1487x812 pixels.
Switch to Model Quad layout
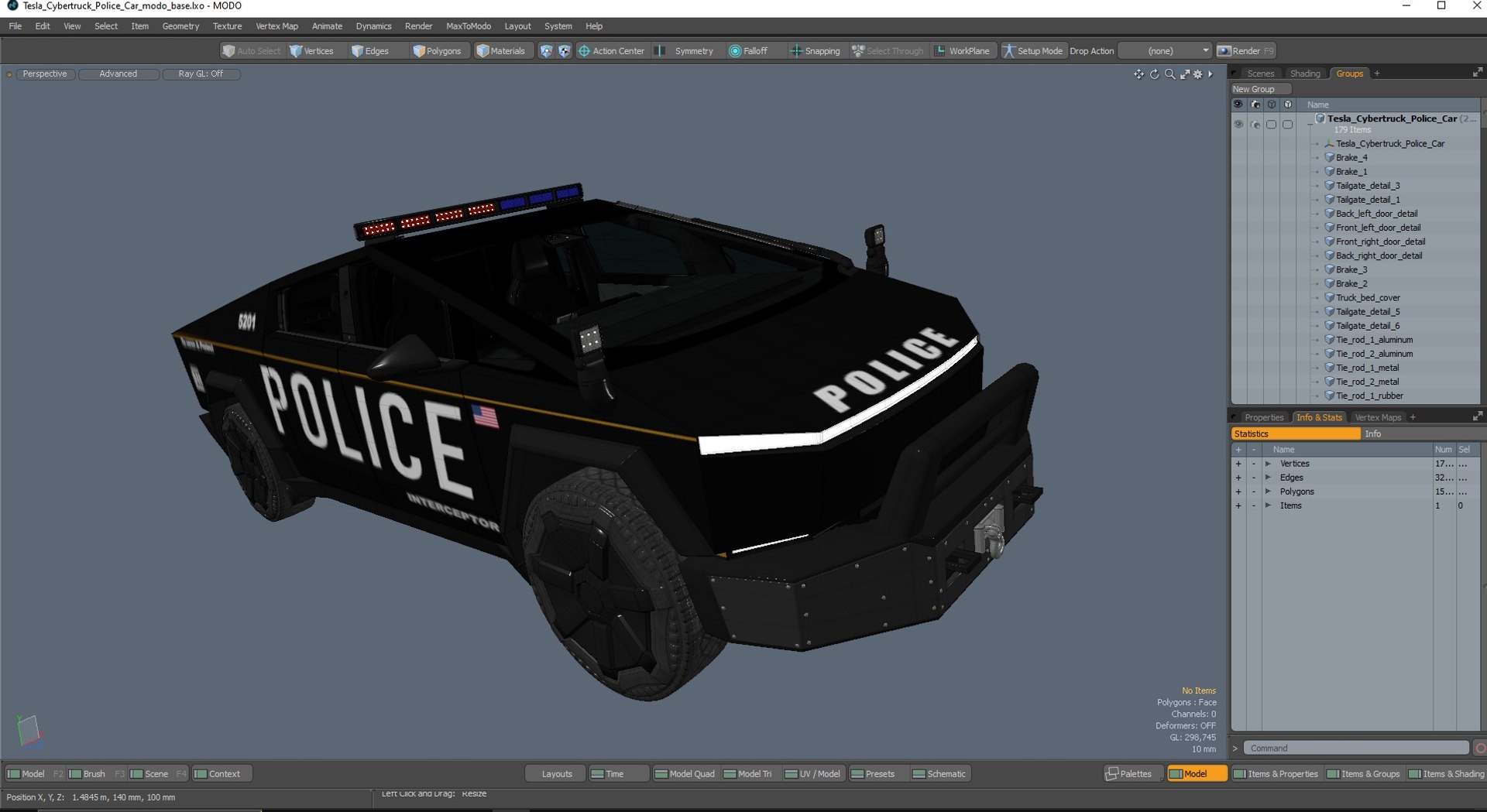[685, 773]
